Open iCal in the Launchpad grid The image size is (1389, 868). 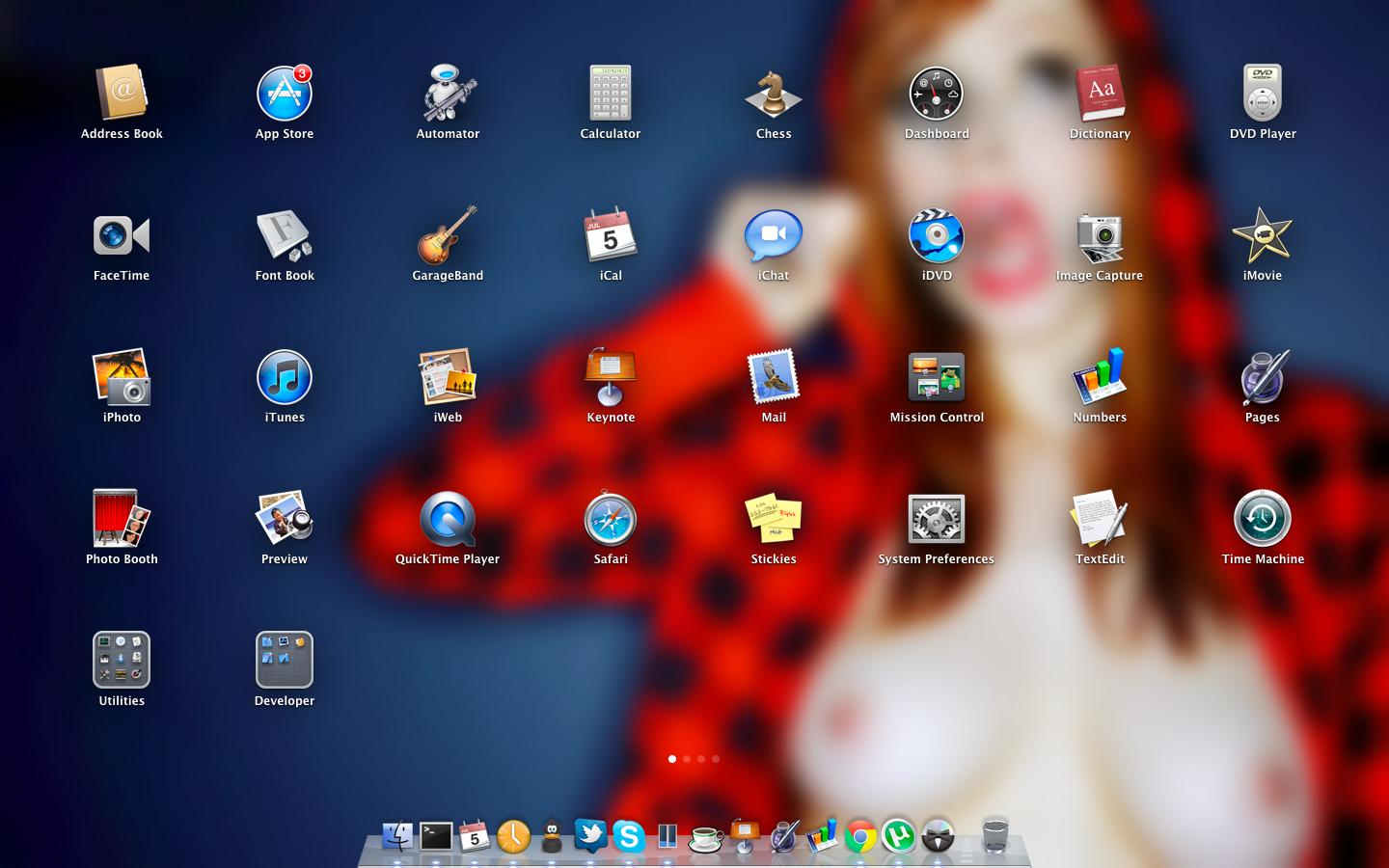pyautogui.click(x=611, y=235)
